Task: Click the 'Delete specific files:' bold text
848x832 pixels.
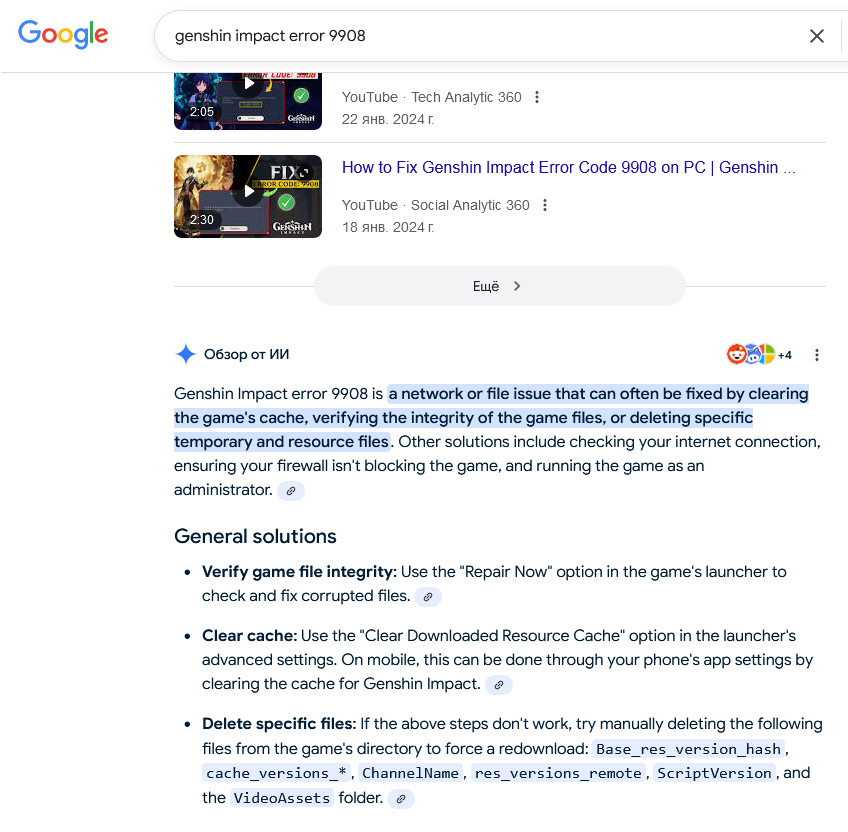Action: [x=279, y=724]
